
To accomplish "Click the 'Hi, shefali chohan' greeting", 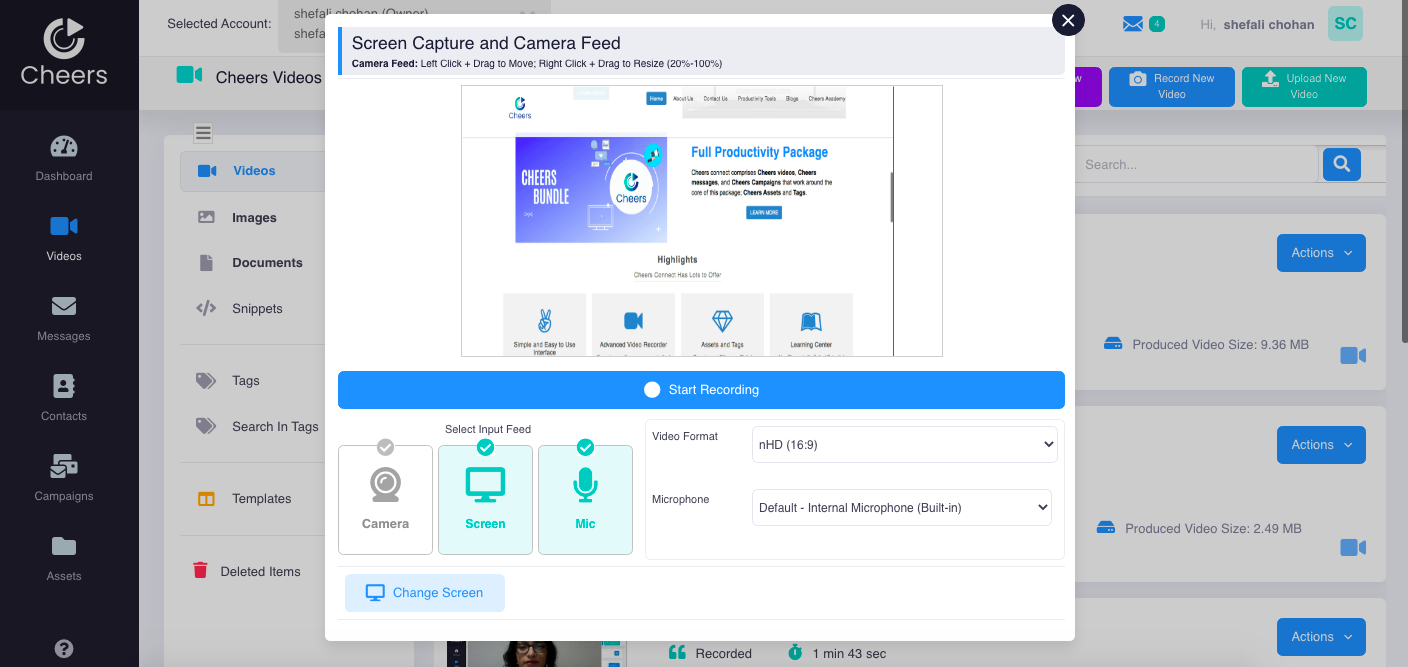I will click(1257, 24).
